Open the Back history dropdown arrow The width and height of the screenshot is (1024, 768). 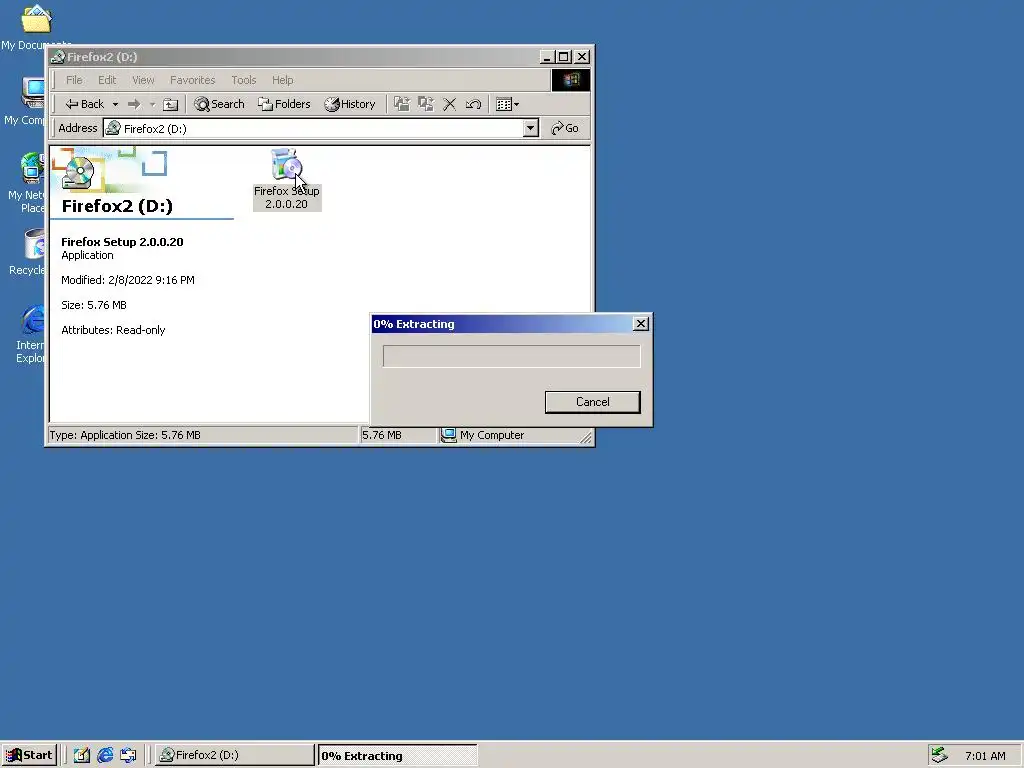point(115,104)
